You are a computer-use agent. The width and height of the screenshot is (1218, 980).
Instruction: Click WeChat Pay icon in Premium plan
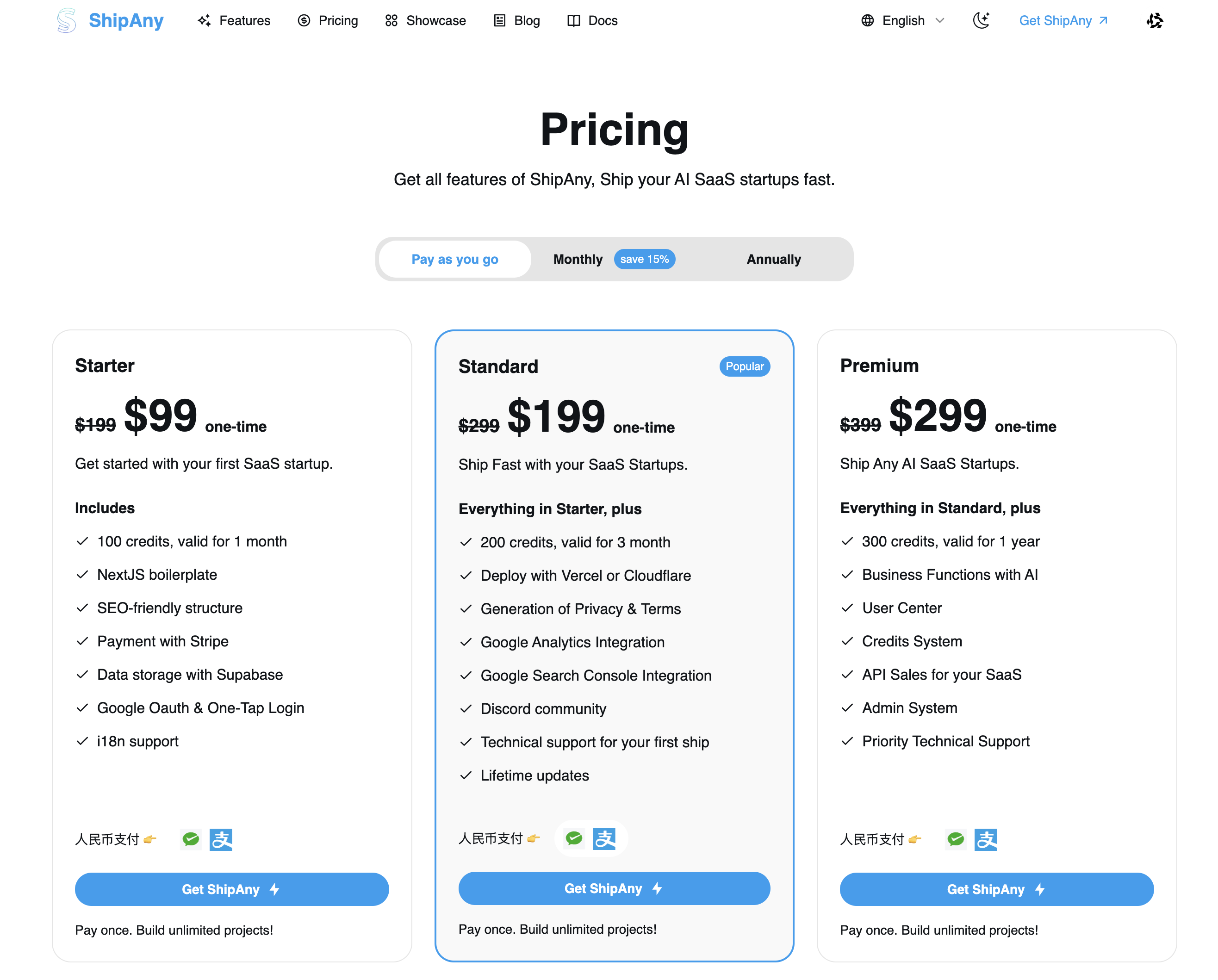(955, 839)
